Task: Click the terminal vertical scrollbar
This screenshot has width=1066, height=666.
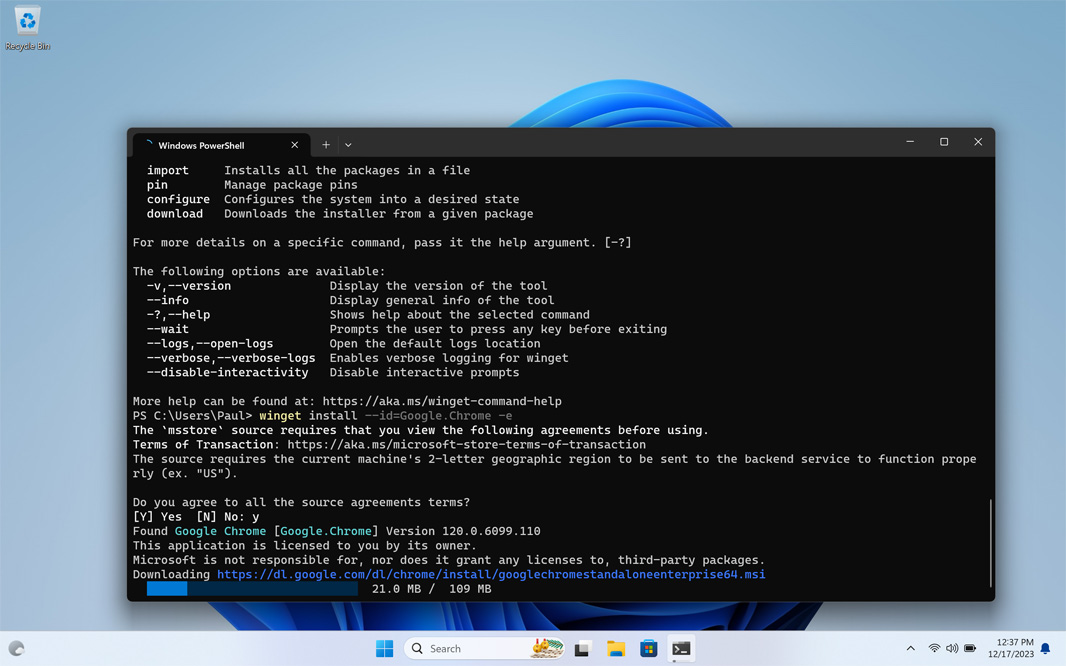Action: click(x=990, y=543)
